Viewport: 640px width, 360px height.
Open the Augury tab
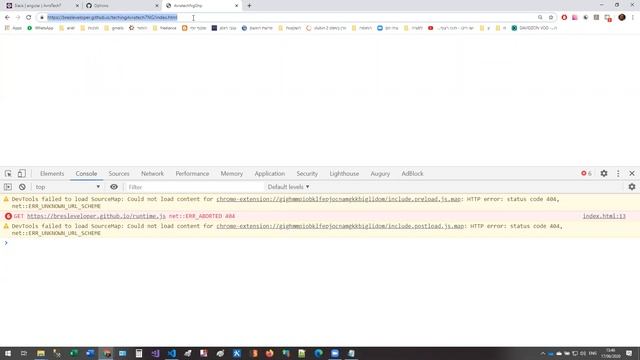click(x=380, y=173)
